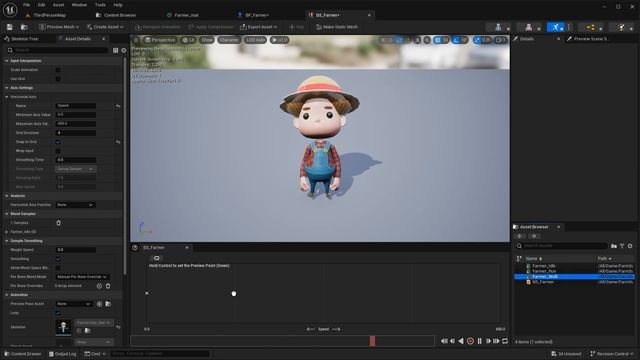Image resolution: width=640 pixels, height=360 pixels.
Task: Toggle the Scale Animation checkbox
Action: click(x=58, y=70)
